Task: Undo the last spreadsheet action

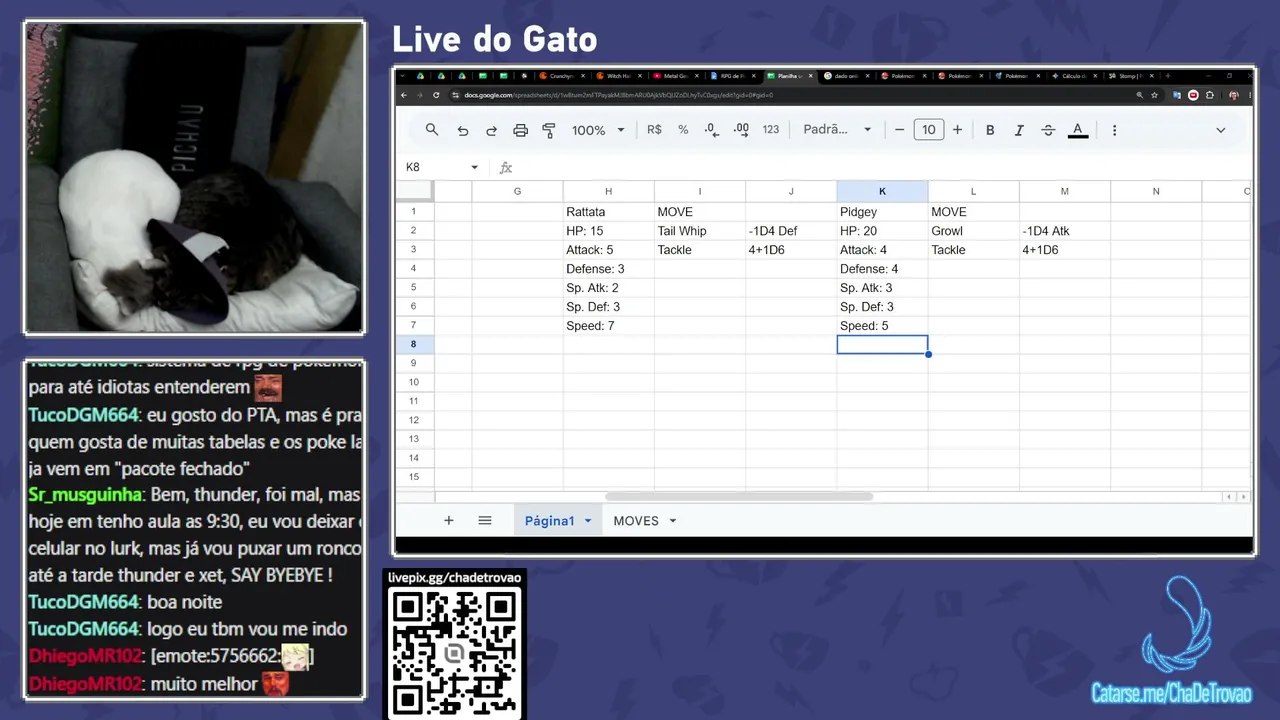Action: (x=462, y=130)
